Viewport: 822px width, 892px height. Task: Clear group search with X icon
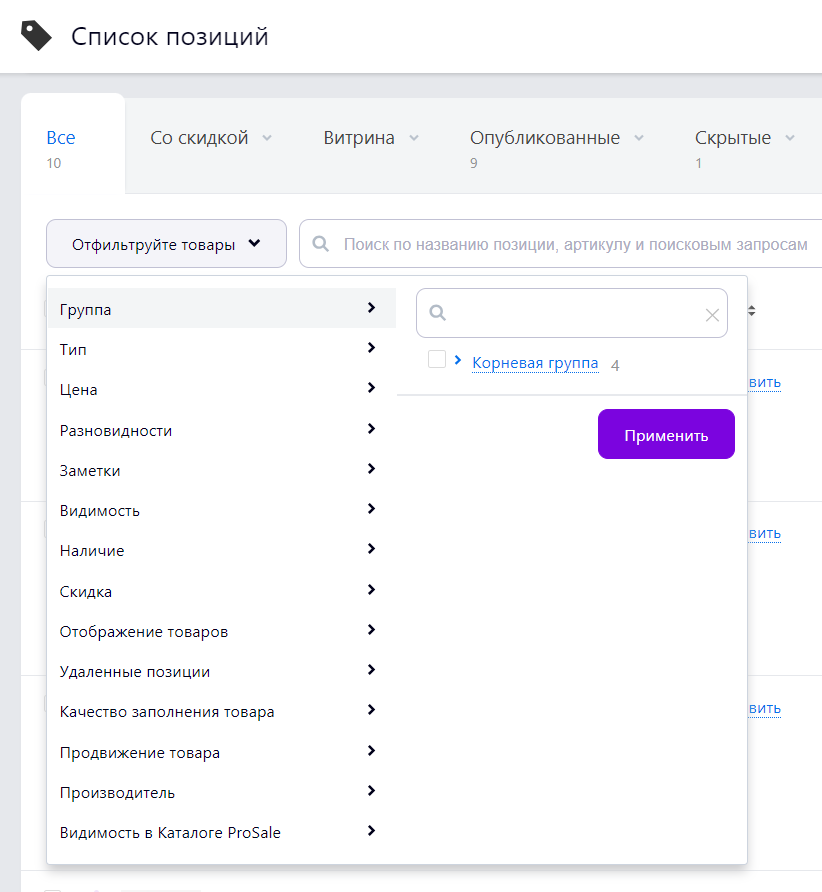coord(712,315)
